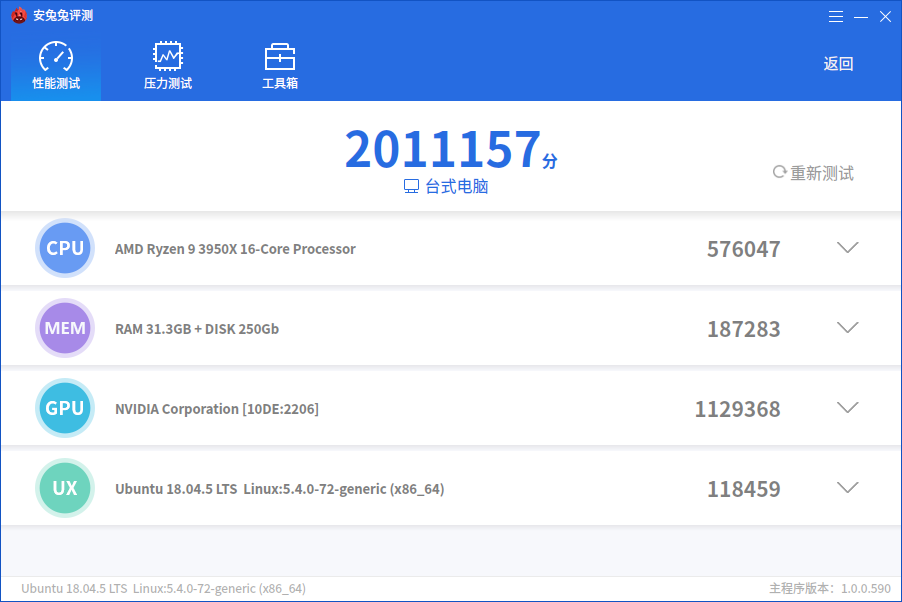
Task: Open the 工具箱 toolbox tab
Action: point(280,66)
